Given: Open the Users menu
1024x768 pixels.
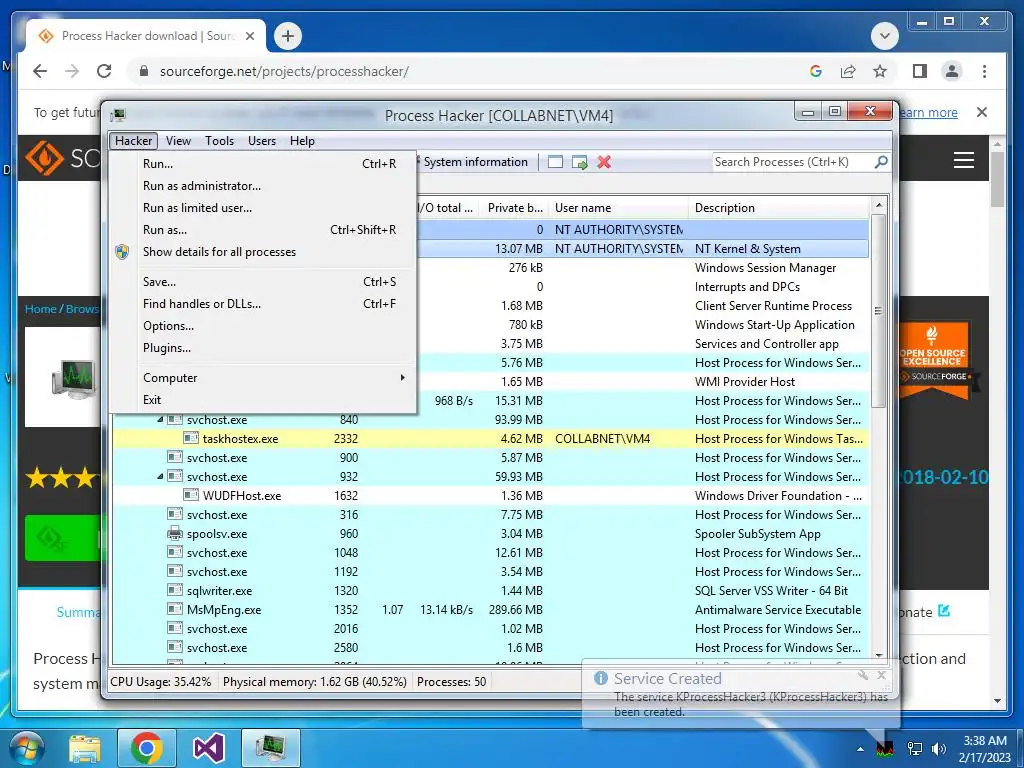Looking at the screenshot, I should 262,140.
